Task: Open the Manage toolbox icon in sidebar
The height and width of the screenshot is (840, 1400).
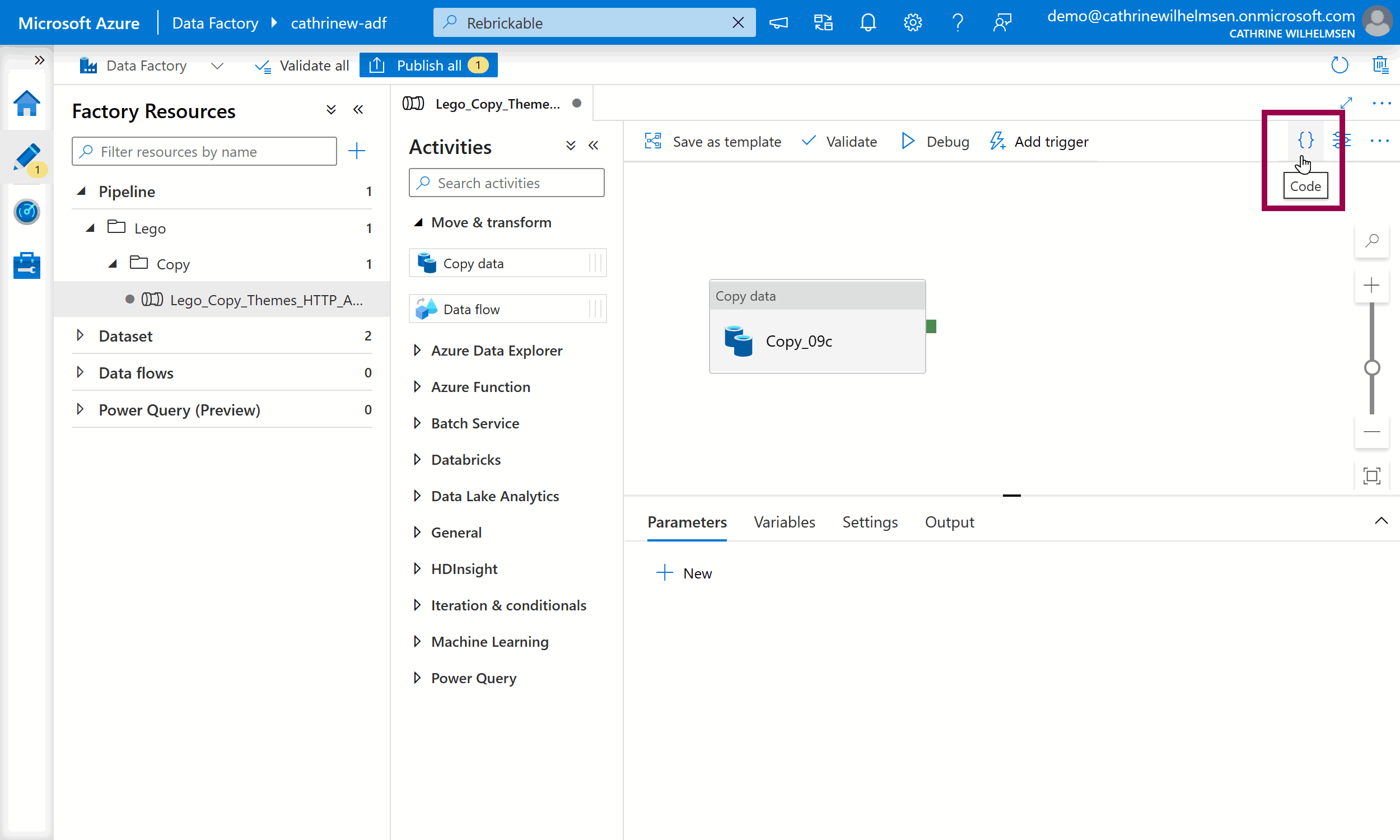Action: click(26, 265)
